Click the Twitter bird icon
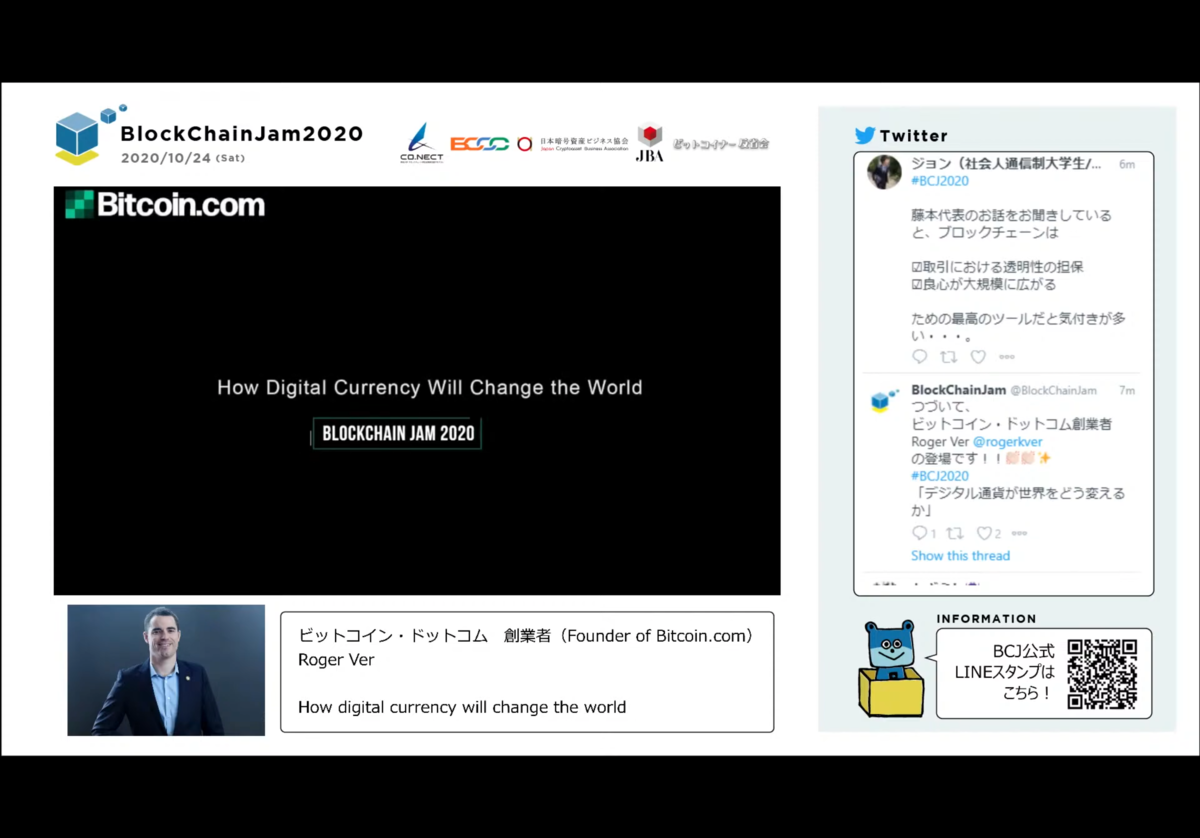The image size is (1200, 838). tap(865, 135)
